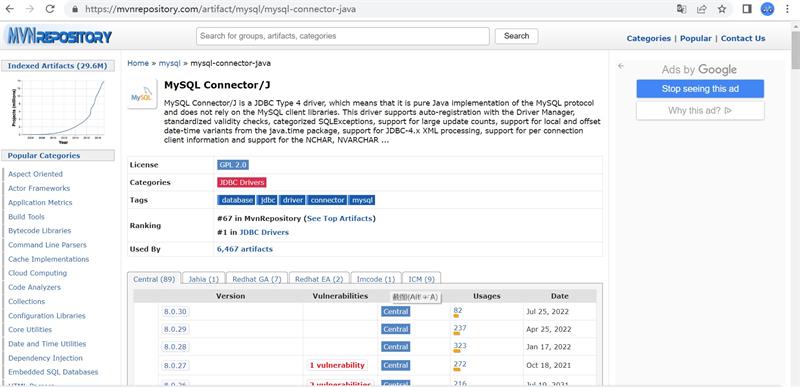800x387 pixels.
Task: Click Central badge for version 8.0.28
Action: tap(395, 347)
